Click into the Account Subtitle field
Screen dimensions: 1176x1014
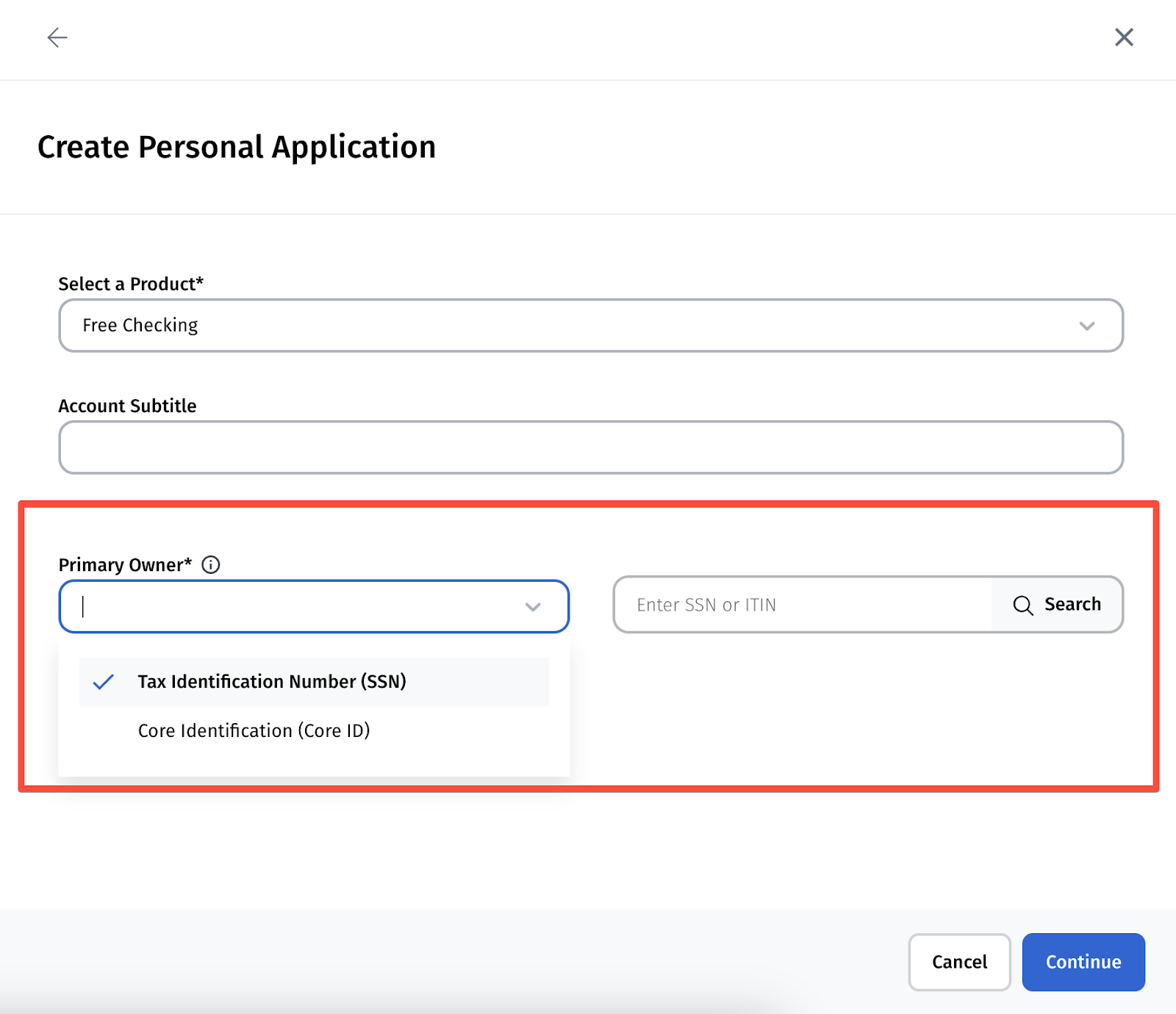pyautogui.click(x=590, y=447)
